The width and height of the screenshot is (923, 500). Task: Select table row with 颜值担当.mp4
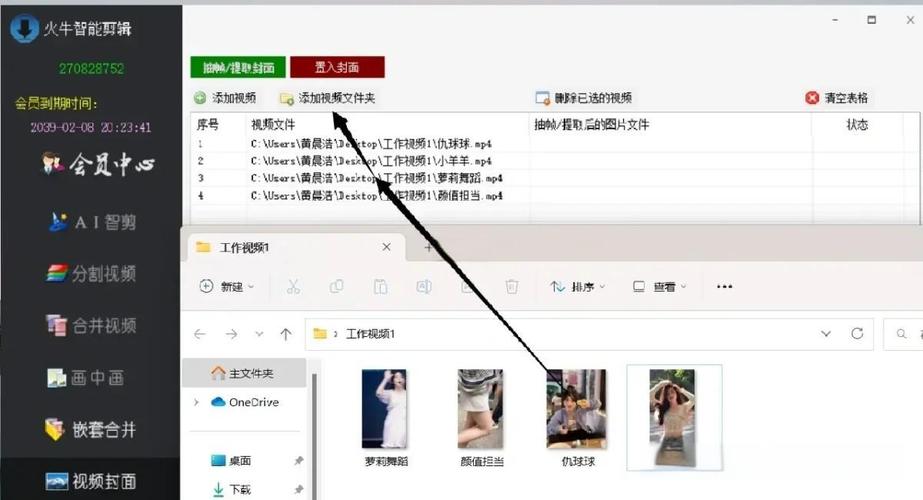tap(553, 196)
